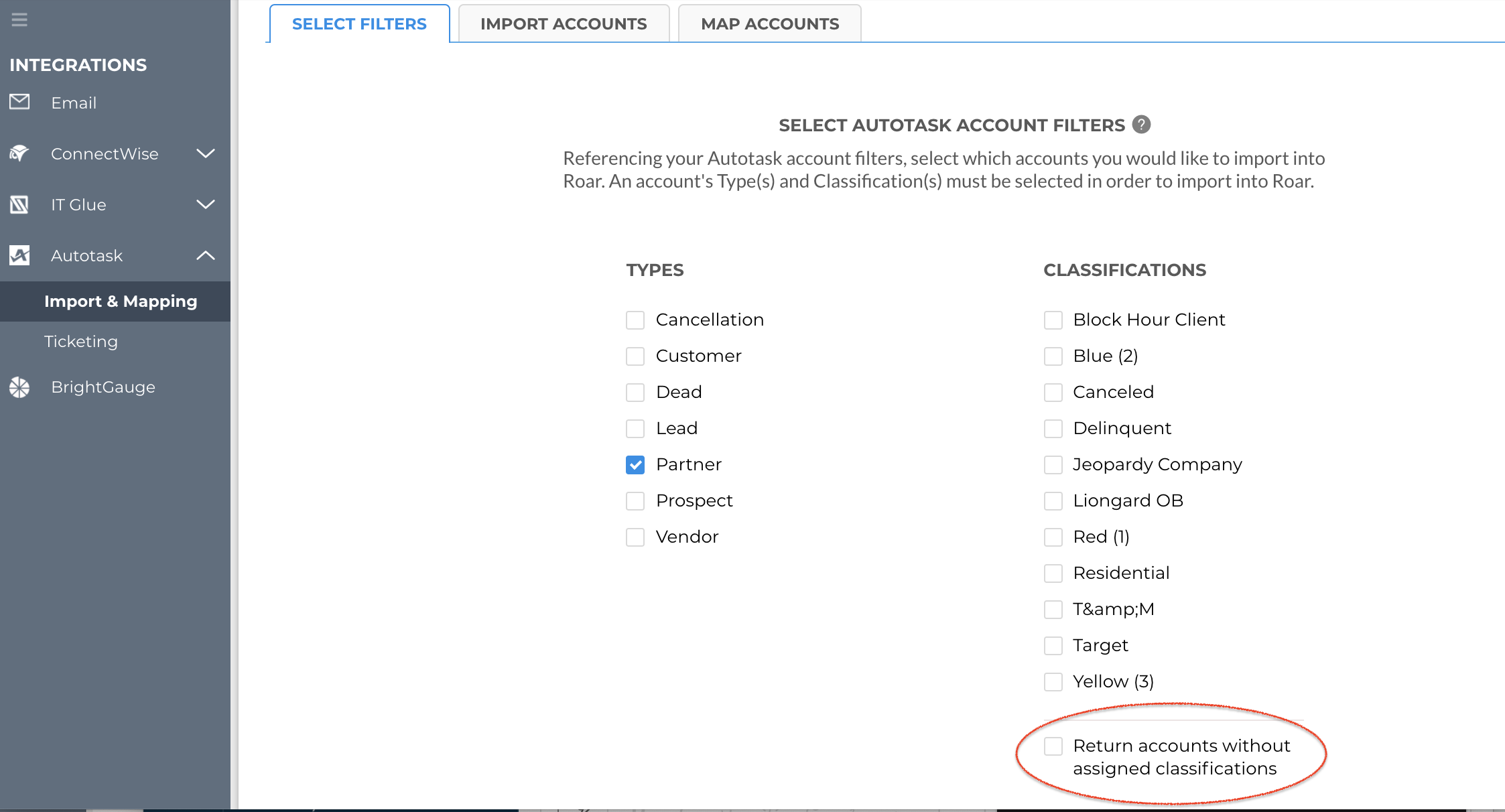Select Import & Mapping in sidebar
Image resolution: width=1505 pixels, height=812 pixels.
[121, 301]
